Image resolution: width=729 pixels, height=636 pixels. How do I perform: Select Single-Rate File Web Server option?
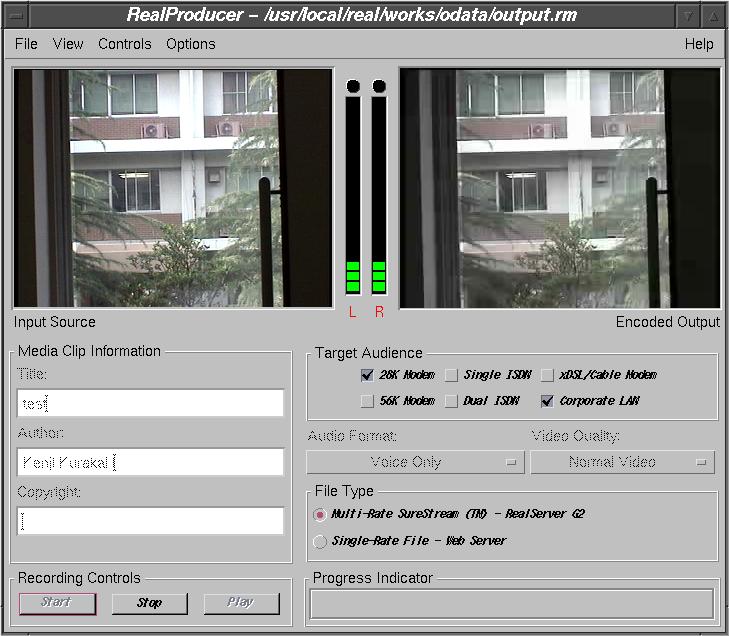pyautogui.click(x=319, y=542)
